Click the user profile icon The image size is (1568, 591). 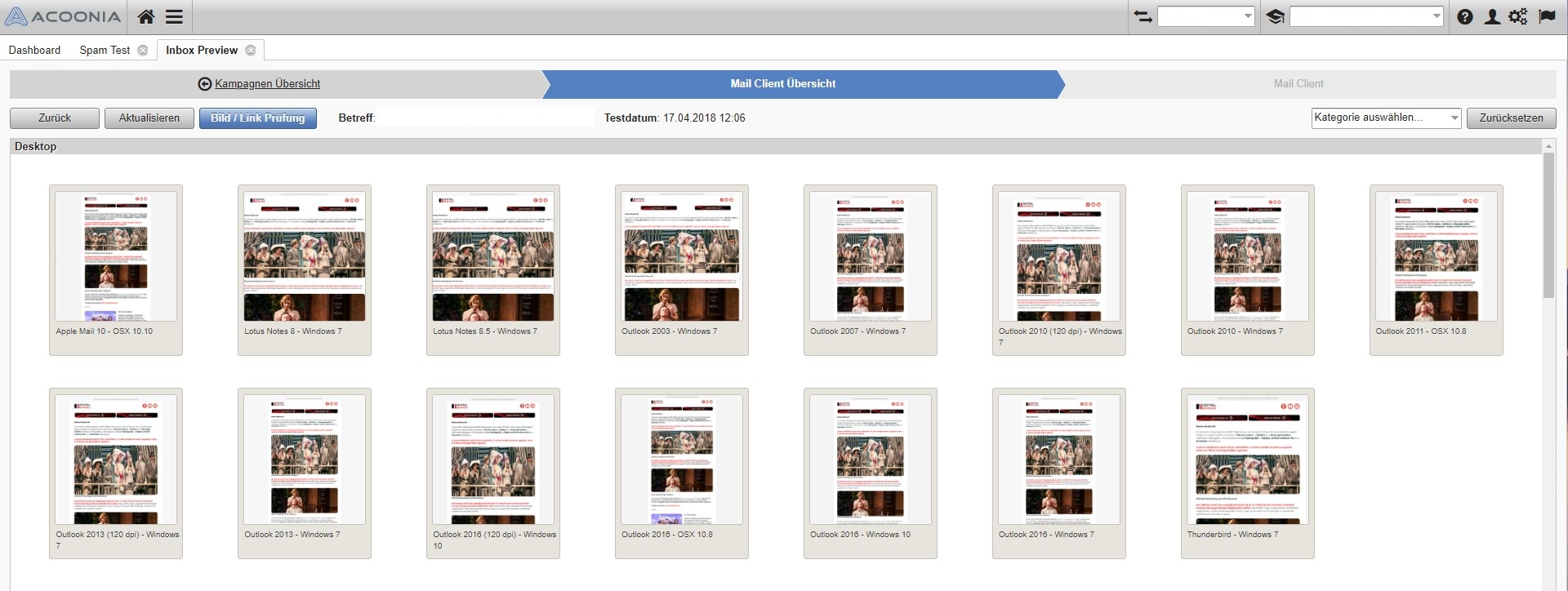point(1491,17)
